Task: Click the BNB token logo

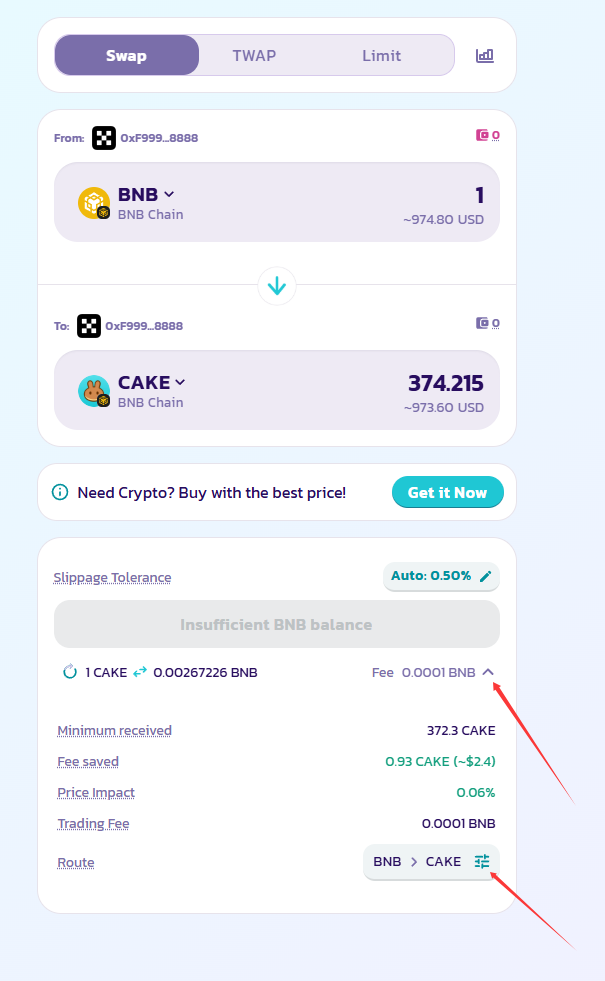Action: coord(94,203)
